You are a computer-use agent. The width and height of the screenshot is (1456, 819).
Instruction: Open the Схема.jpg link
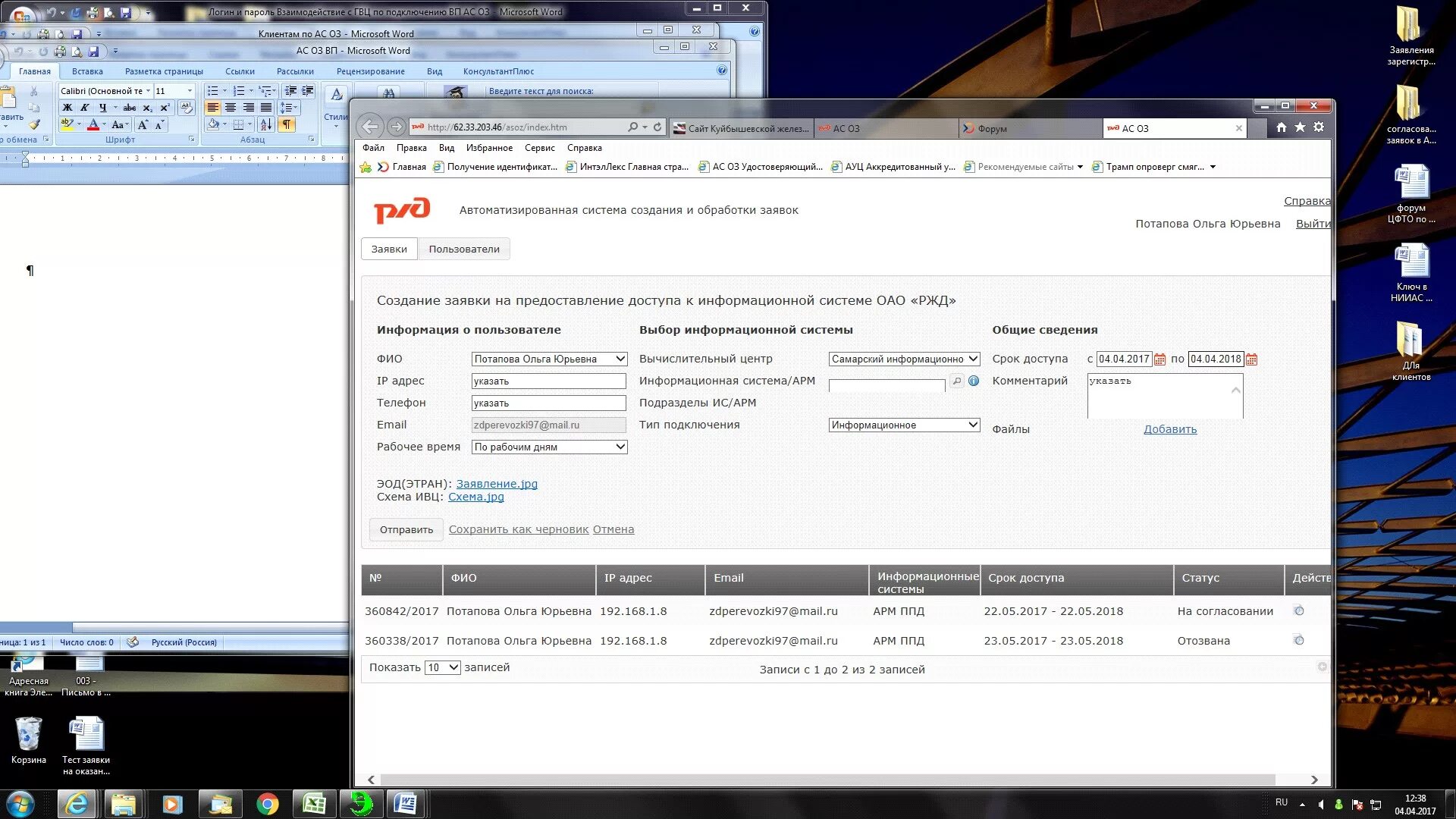[x=476, y=497]
